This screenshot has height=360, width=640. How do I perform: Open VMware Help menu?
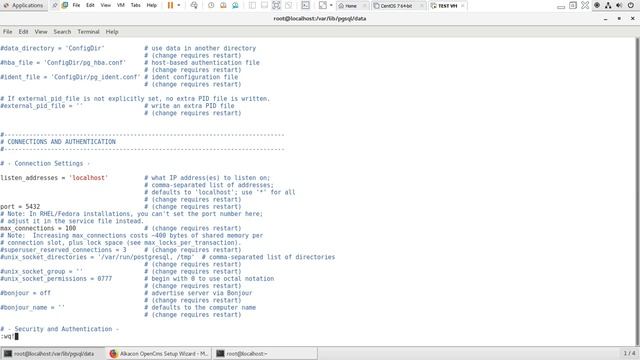click(151, 5)
